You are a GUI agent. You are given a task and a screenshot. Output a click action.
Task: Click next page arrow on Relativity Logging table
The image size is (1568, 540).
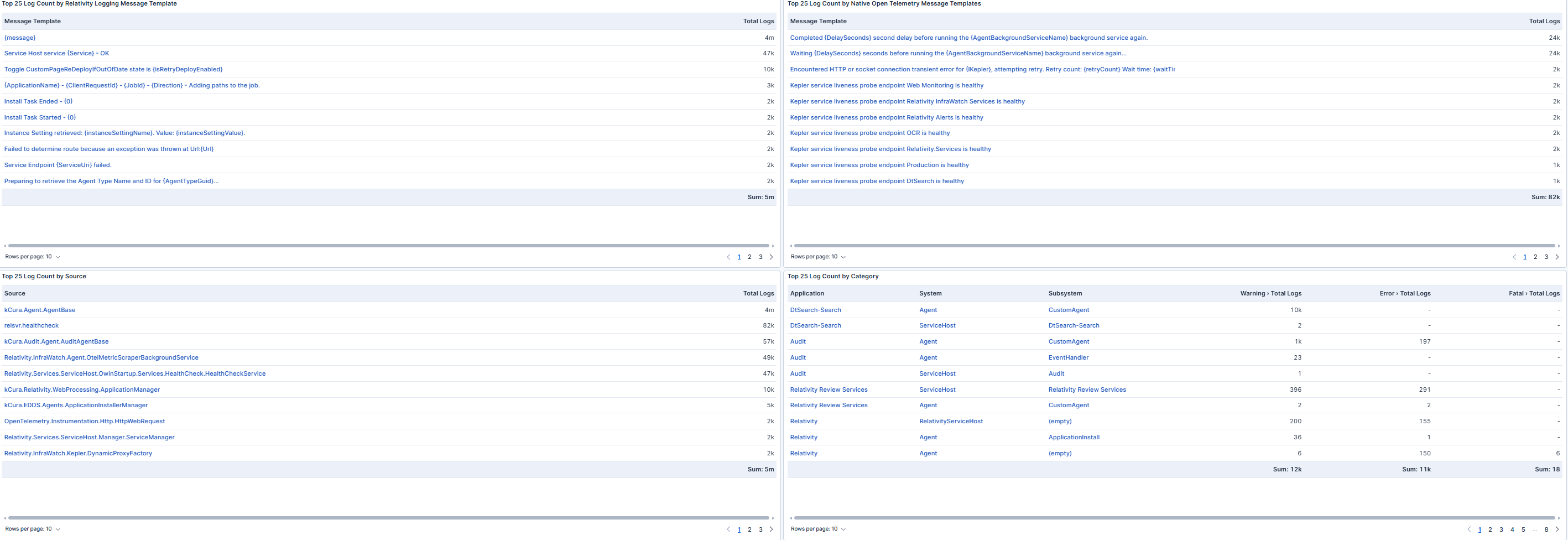(x=771, y=256)
